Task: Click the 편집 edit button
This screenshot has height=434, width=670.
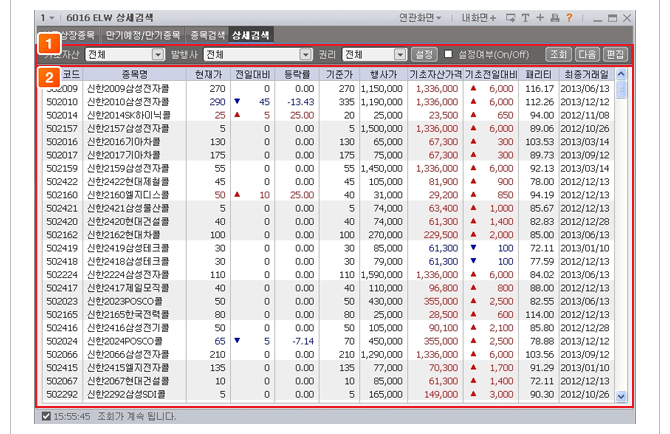Action: click(x=615, y=55)
